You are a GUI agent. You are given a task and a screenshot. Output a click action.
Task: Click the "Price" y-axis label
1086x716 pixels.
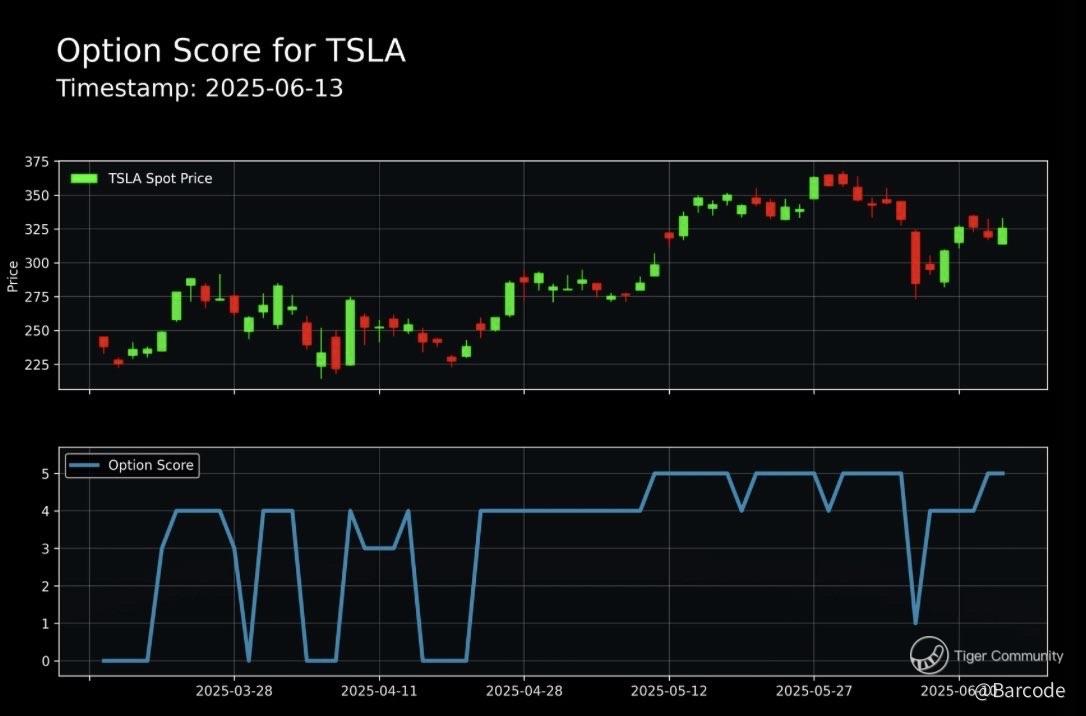click(12, 276)
